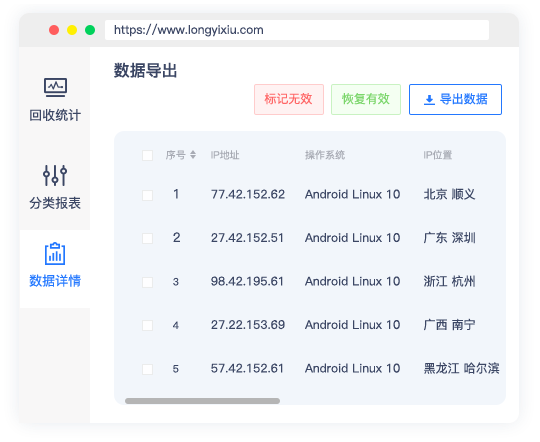The width and height of the screenshot is (540, 442).
Task: Click the 标记无效 button
Action: (x=289, y=99)
